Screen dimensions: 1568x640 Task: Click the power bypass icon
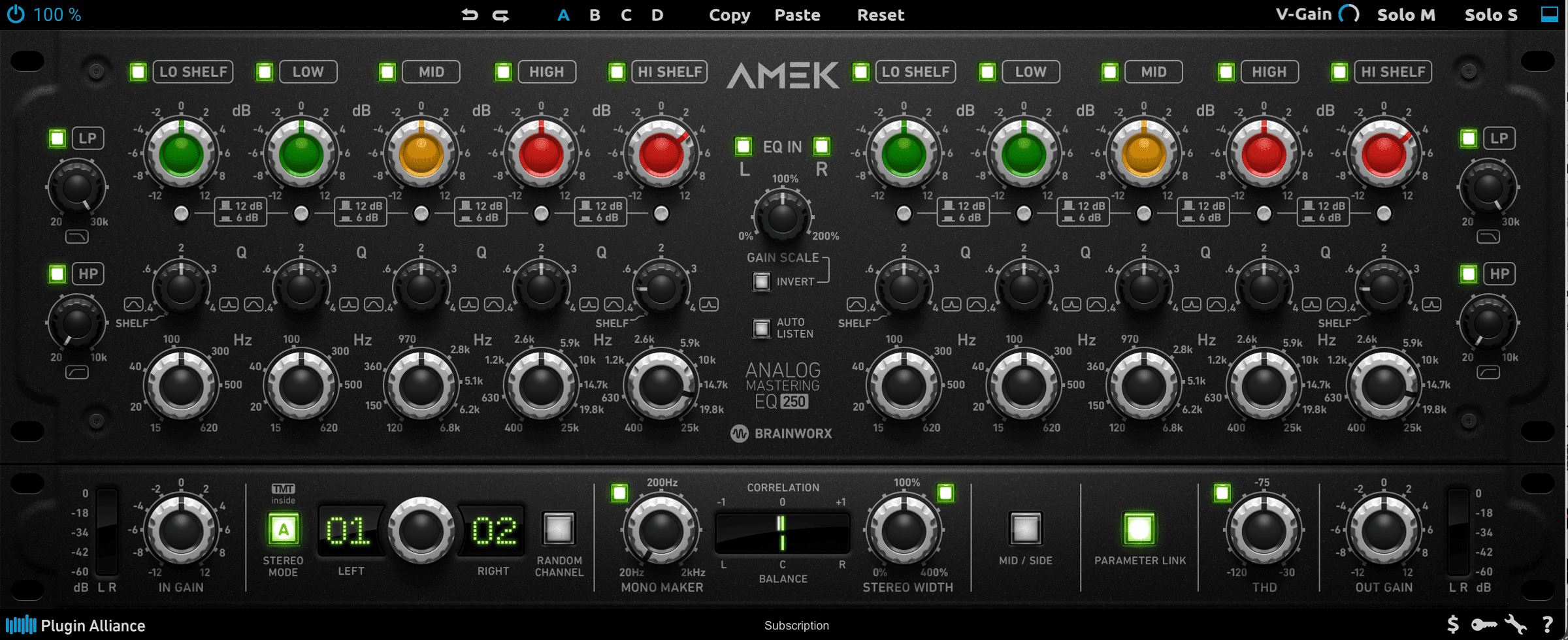point(16,14)
